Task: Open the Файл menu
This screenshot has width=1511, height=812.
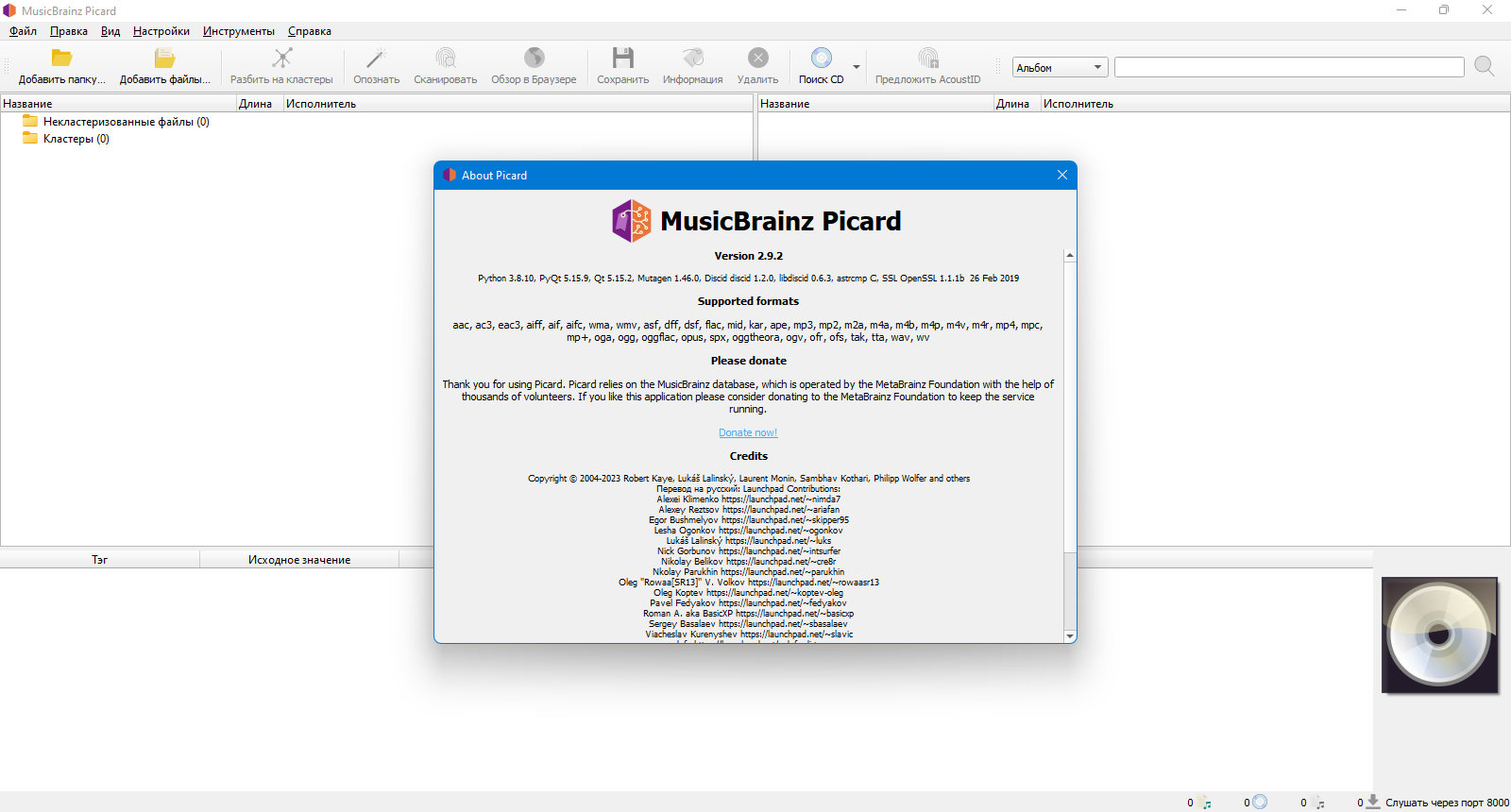Action: click(x=23, y=31)
